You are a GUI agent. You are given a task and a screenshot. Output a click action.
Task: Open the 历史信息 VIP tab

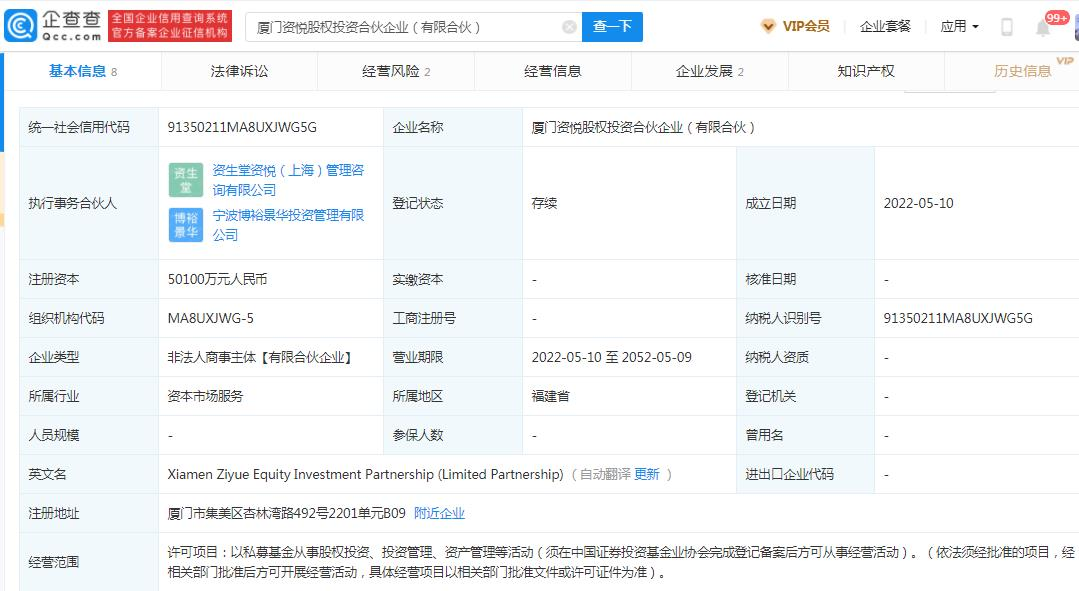tap(1022, 71)
